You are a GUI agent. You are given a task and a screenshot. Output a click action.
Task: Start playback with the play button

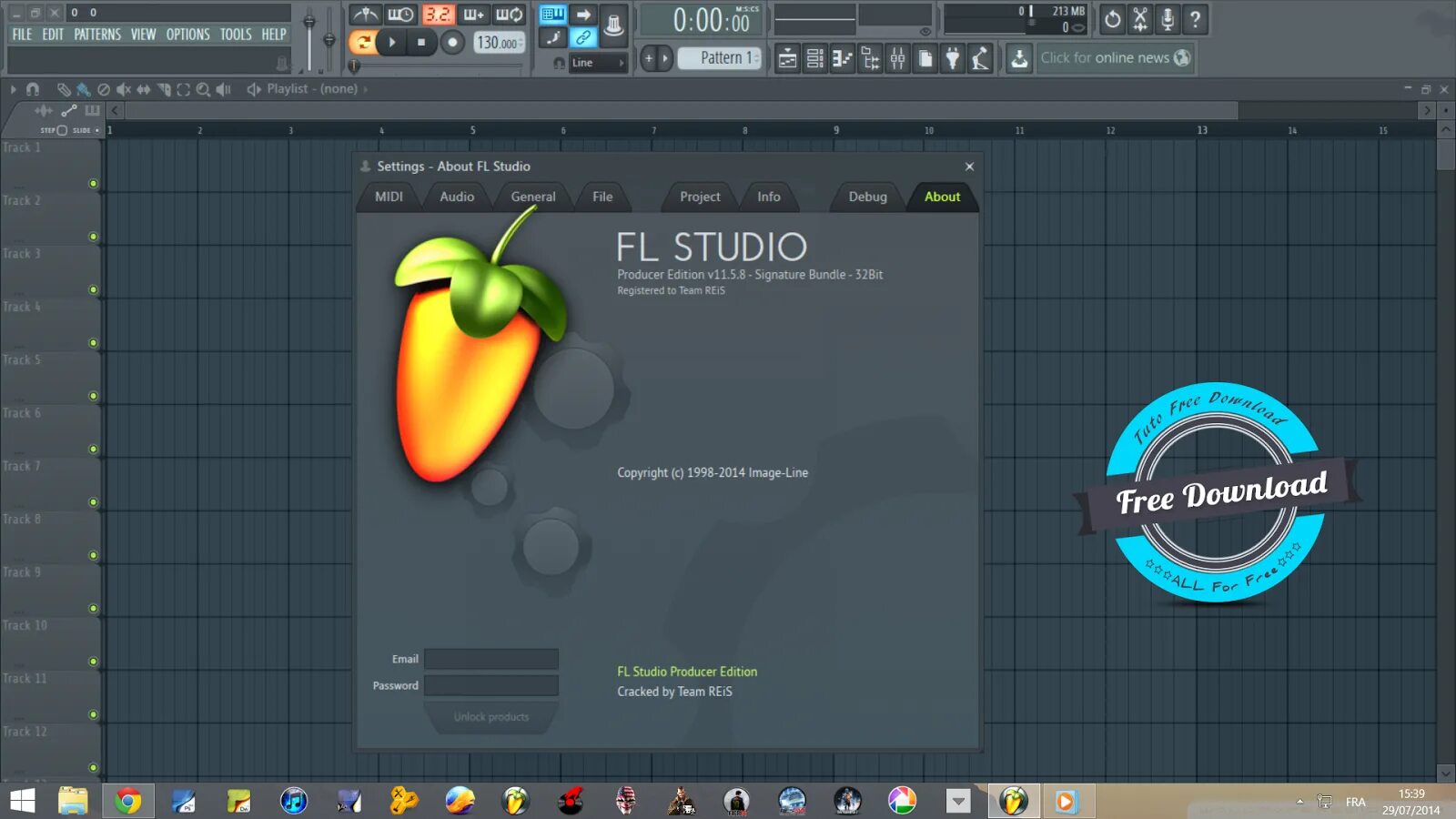pyautogui.click(x=392, y=42)
